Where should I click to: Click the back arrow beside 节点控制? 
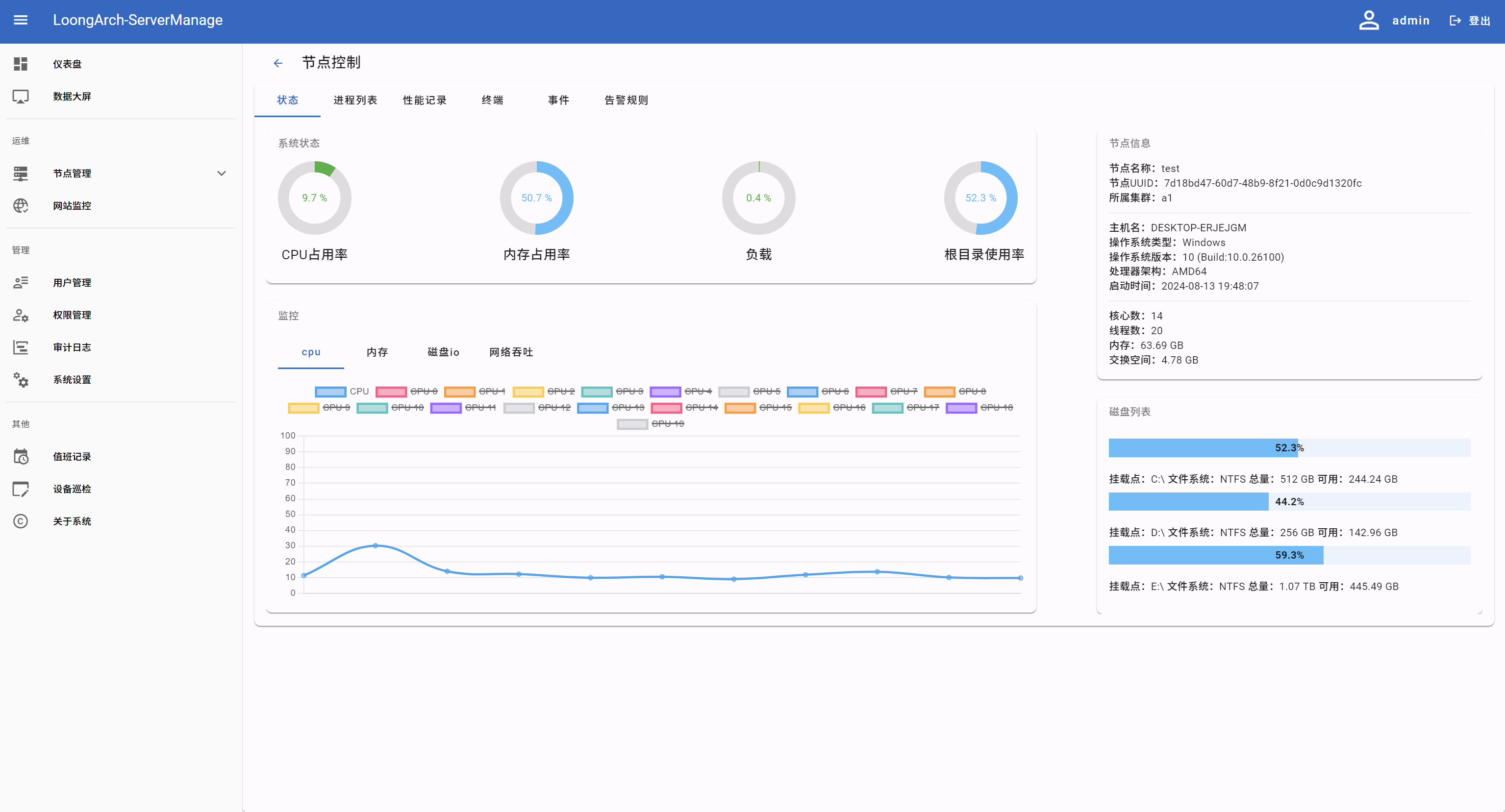[x=277, y=63]
